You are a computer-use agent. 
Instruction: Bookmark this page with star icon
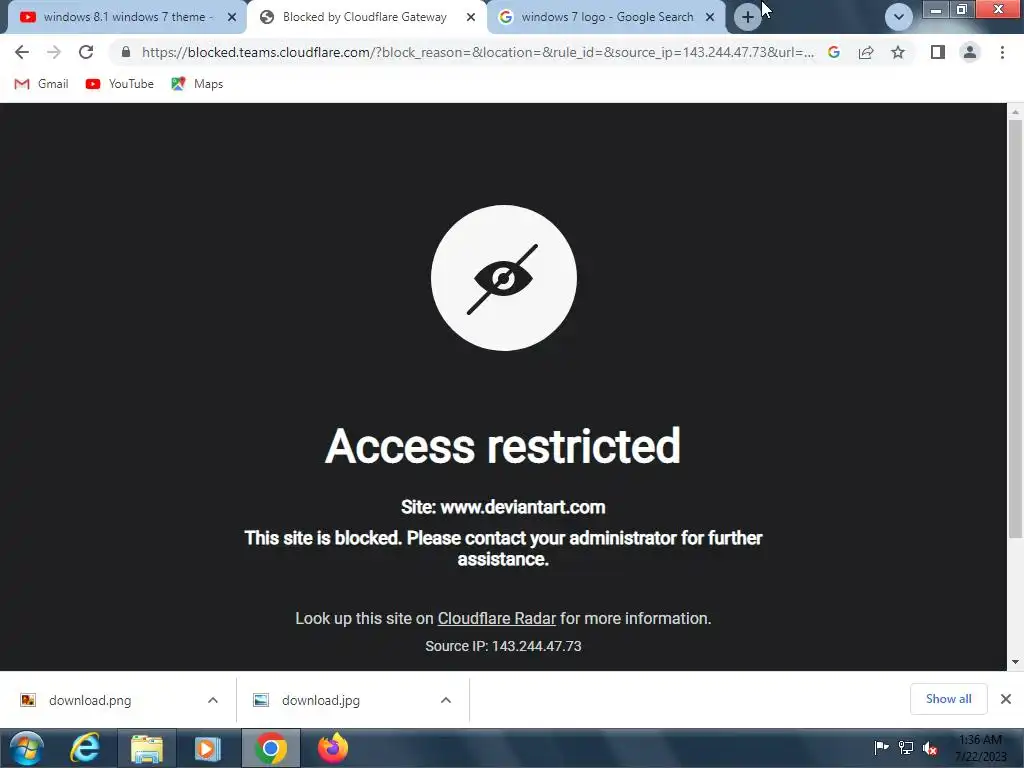click(898, 52)
